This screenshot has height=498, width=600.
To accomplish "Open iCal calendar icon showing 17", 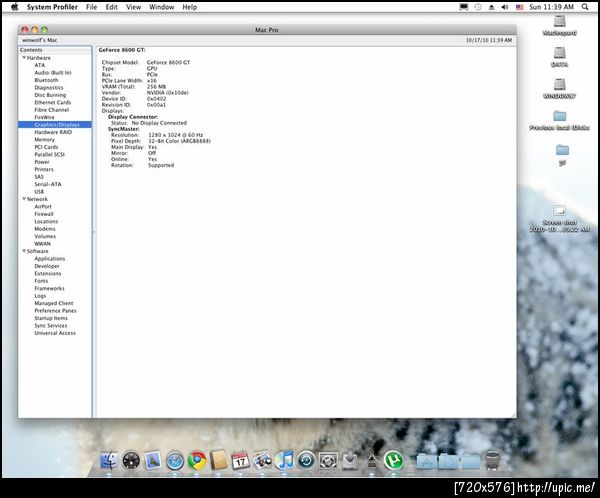I will [240, 460].
